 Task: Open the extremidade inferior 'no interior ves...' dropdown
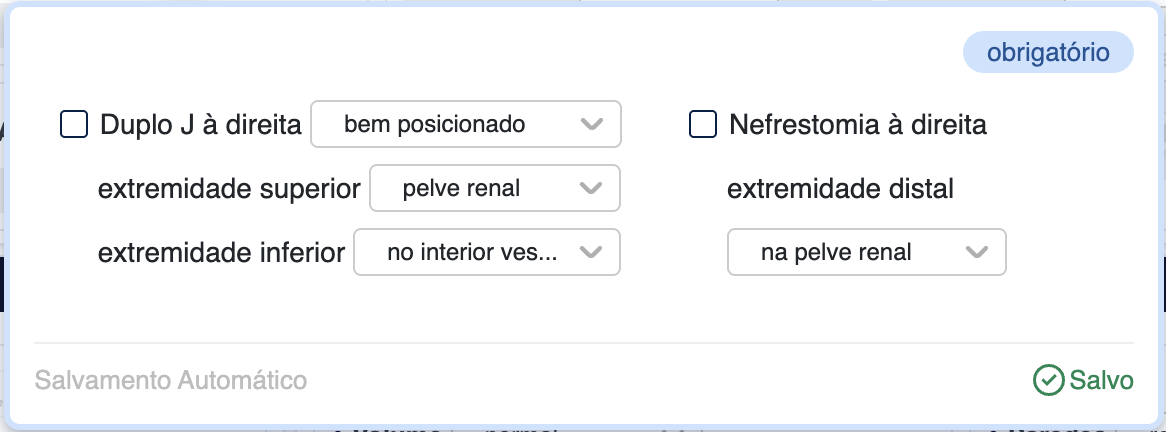pos(470,252)
